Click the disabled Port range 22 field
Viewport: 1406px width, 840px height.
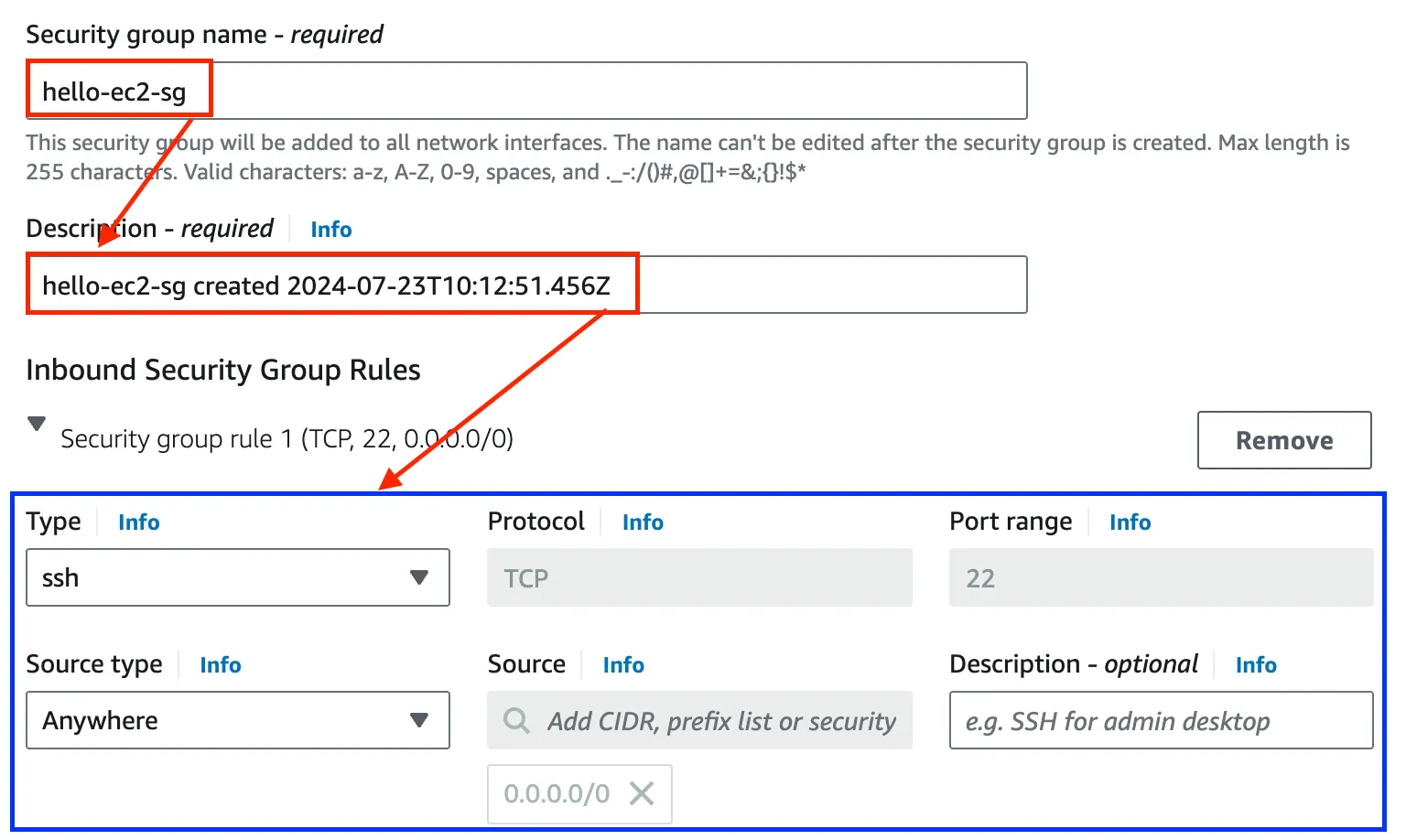pyautogui.click(x=1161, y=577)
